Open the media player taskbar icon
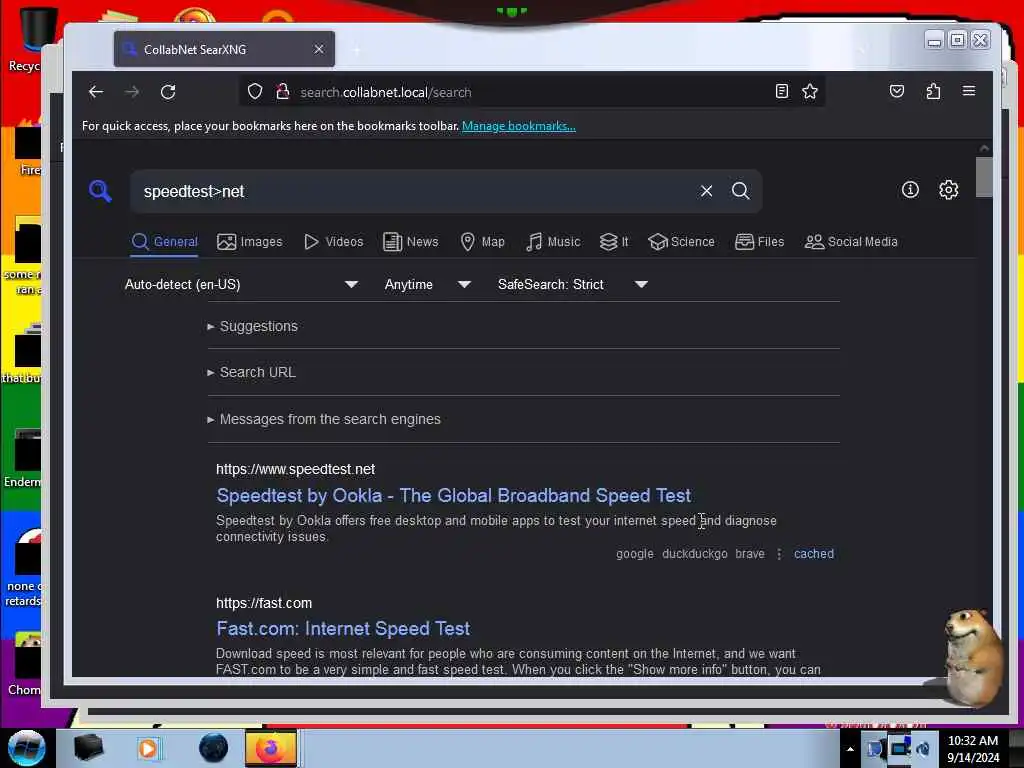Viewport: 1024px width, 768px height. point(148,748)
